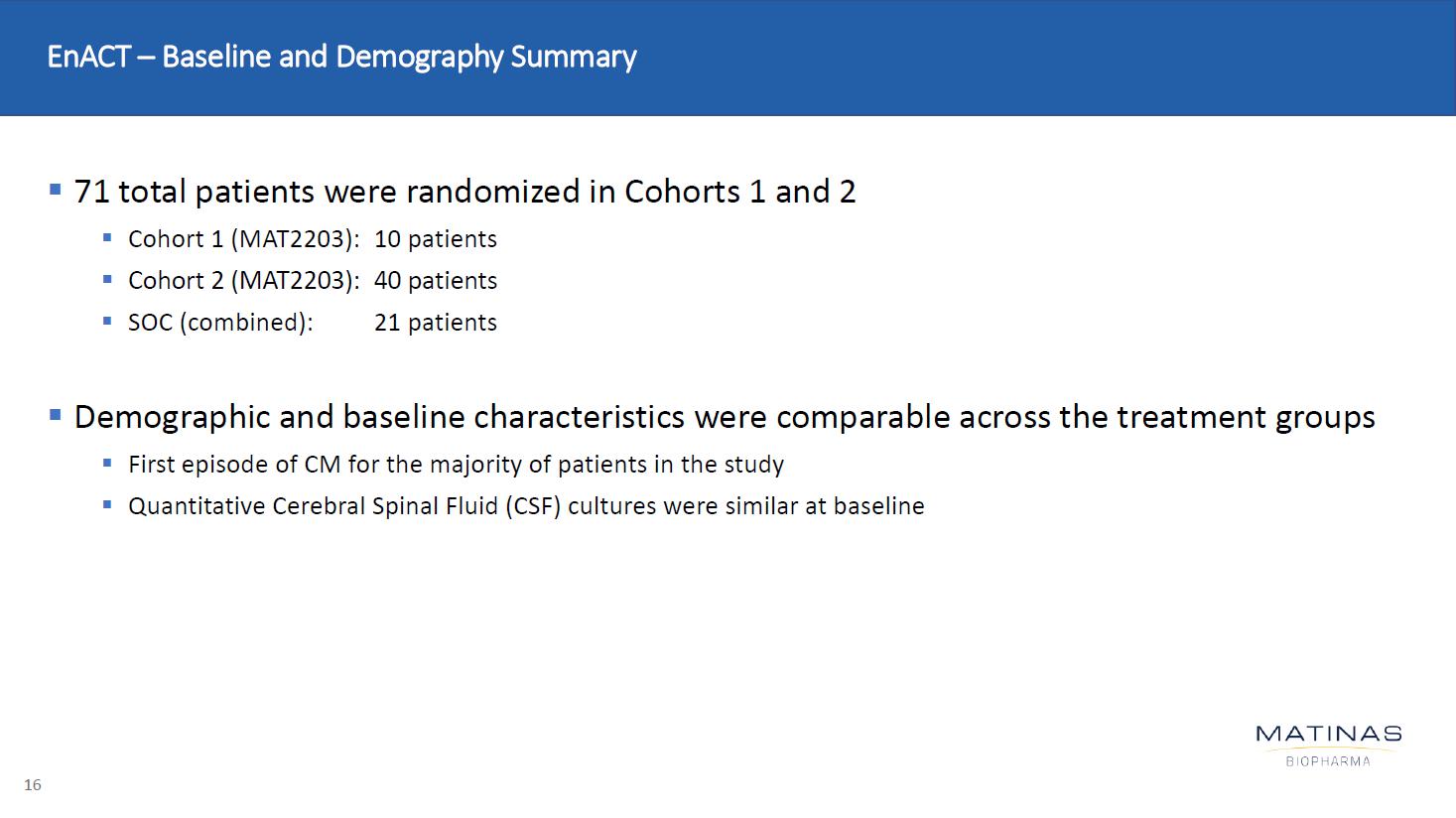Click the square bullet beside "71 total patients"
Image resolution: width=1456 pixels, height=818 pixels.
tap(56, 189)
